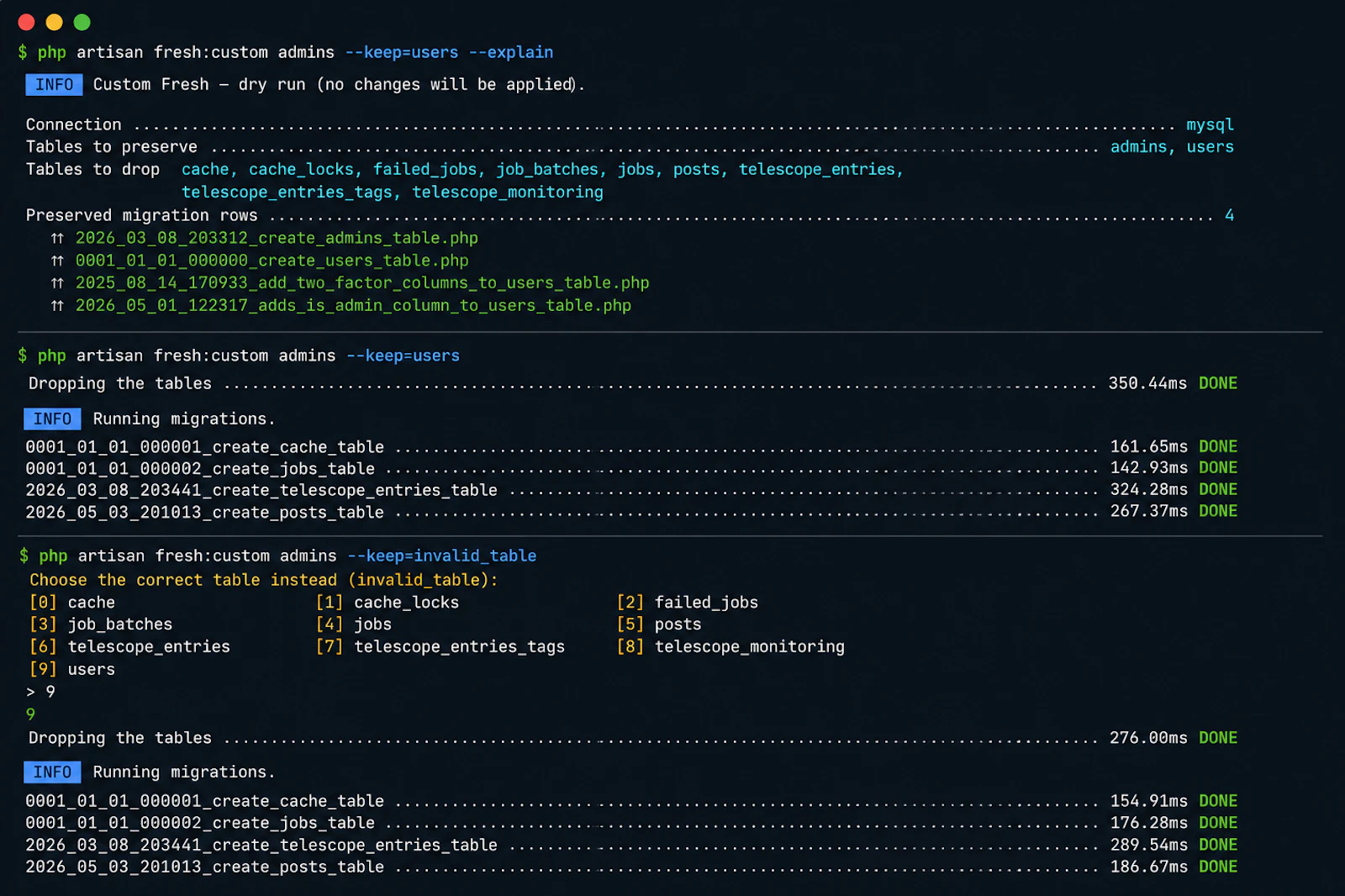
Task: Click the preserved migration rows count '4'
Action: tap(1229, 215)
